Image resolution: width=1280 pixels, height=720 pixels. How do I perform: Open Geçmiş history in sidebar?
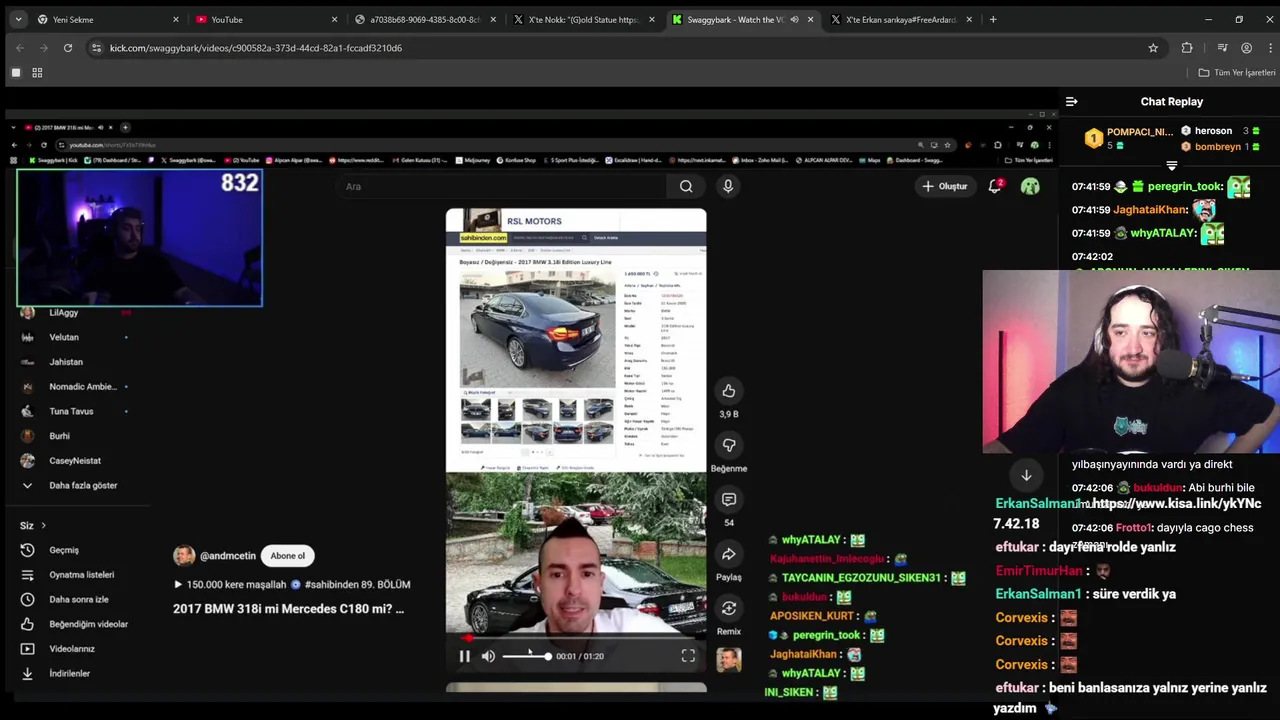64,550
